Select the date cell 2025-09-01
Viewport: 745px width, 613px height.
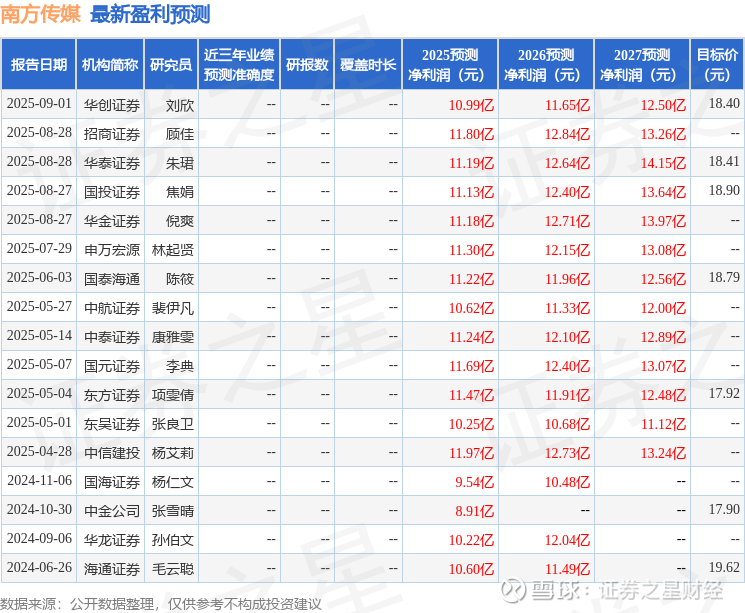point(39,104)
